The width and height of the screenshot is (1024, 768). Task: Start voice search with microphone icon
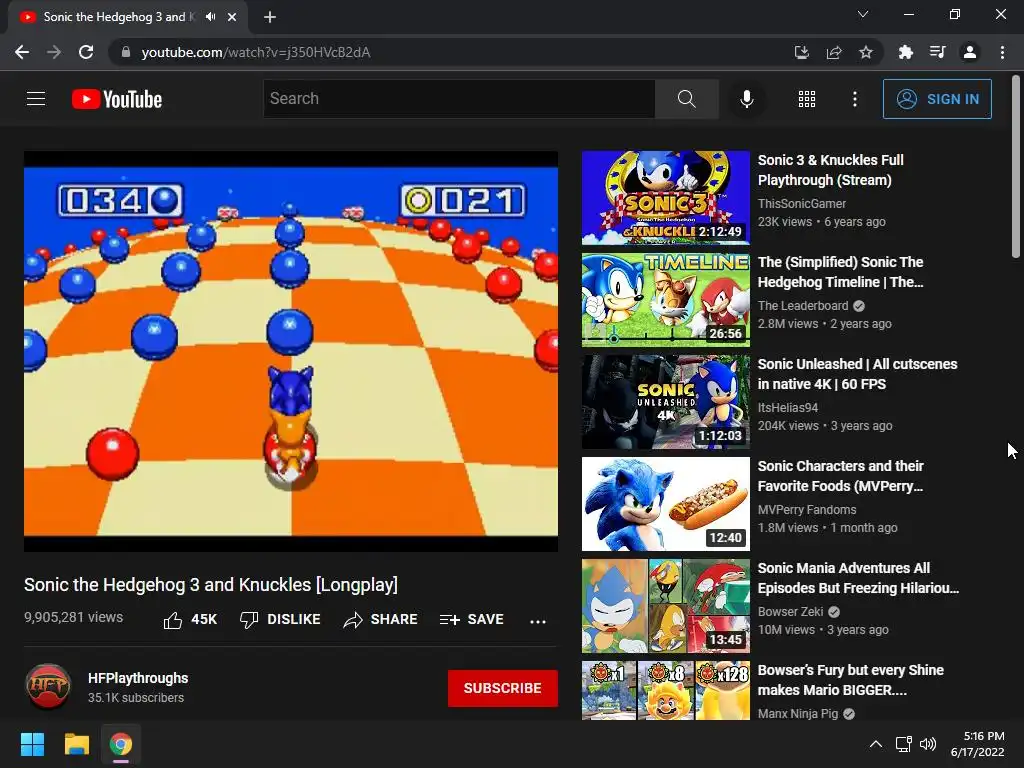[x=746, y=99]
